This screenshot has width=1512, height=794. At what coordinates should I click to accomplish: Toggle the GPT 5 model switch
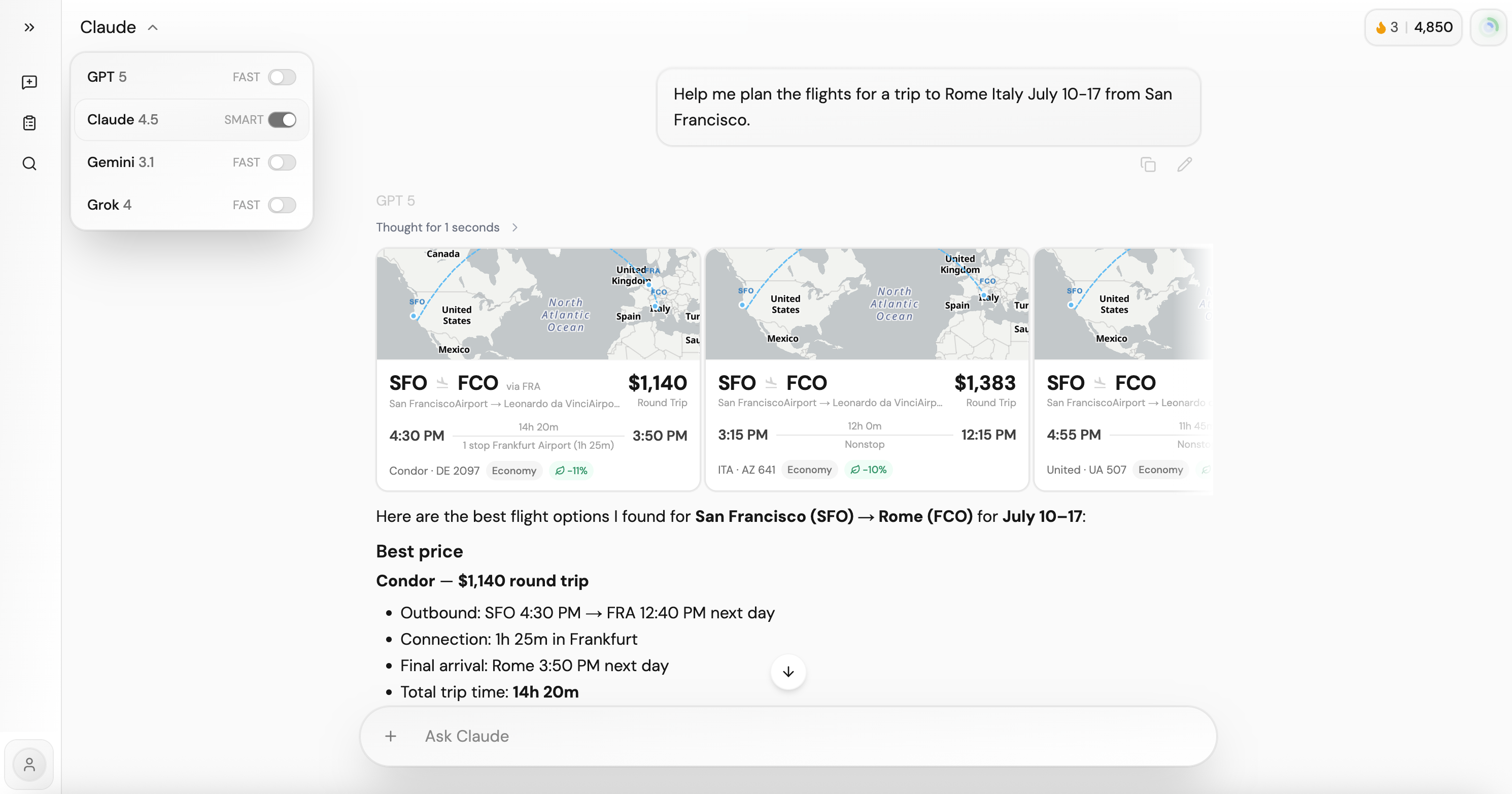click(282, 77)
